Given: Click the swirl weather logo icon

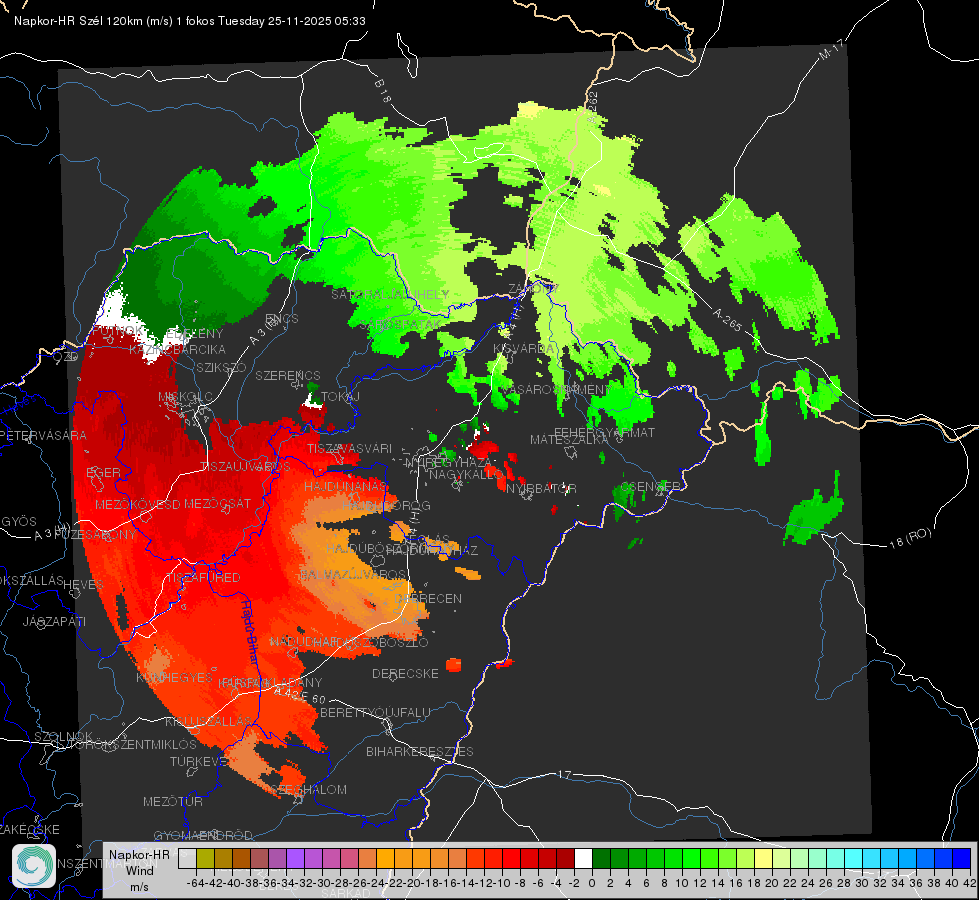Looking at the screenshot, I should [34, 866].
